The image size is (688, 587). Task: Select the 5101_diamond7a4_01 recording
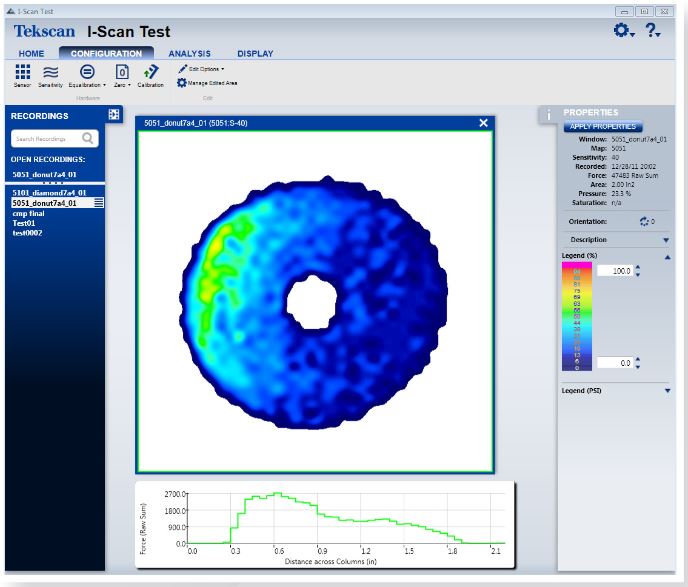pos(49,192)
